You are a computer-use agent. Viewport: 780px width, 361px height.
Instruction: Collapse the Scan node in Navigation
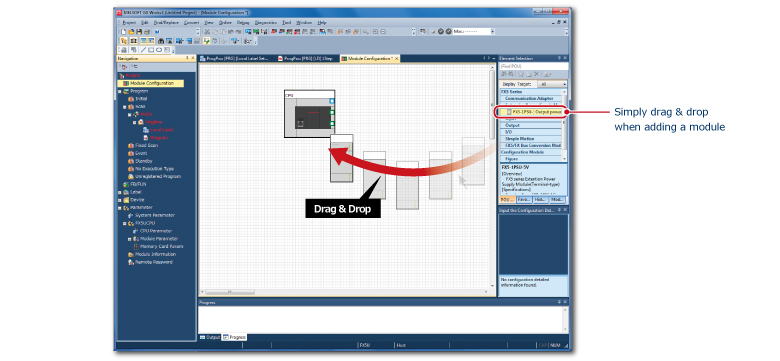point(125,107)
